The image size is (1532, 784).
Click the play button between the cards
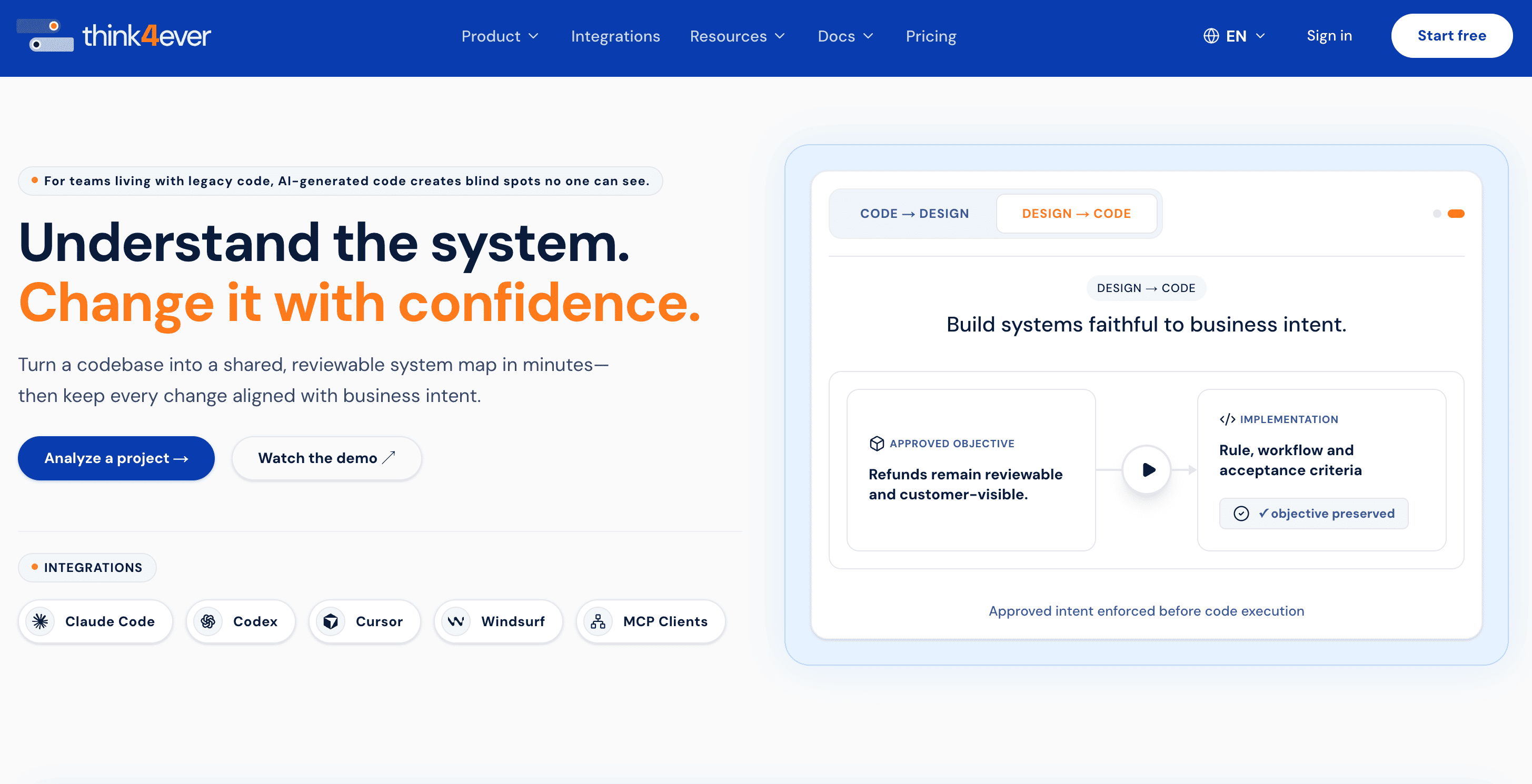click(1147, 469)
